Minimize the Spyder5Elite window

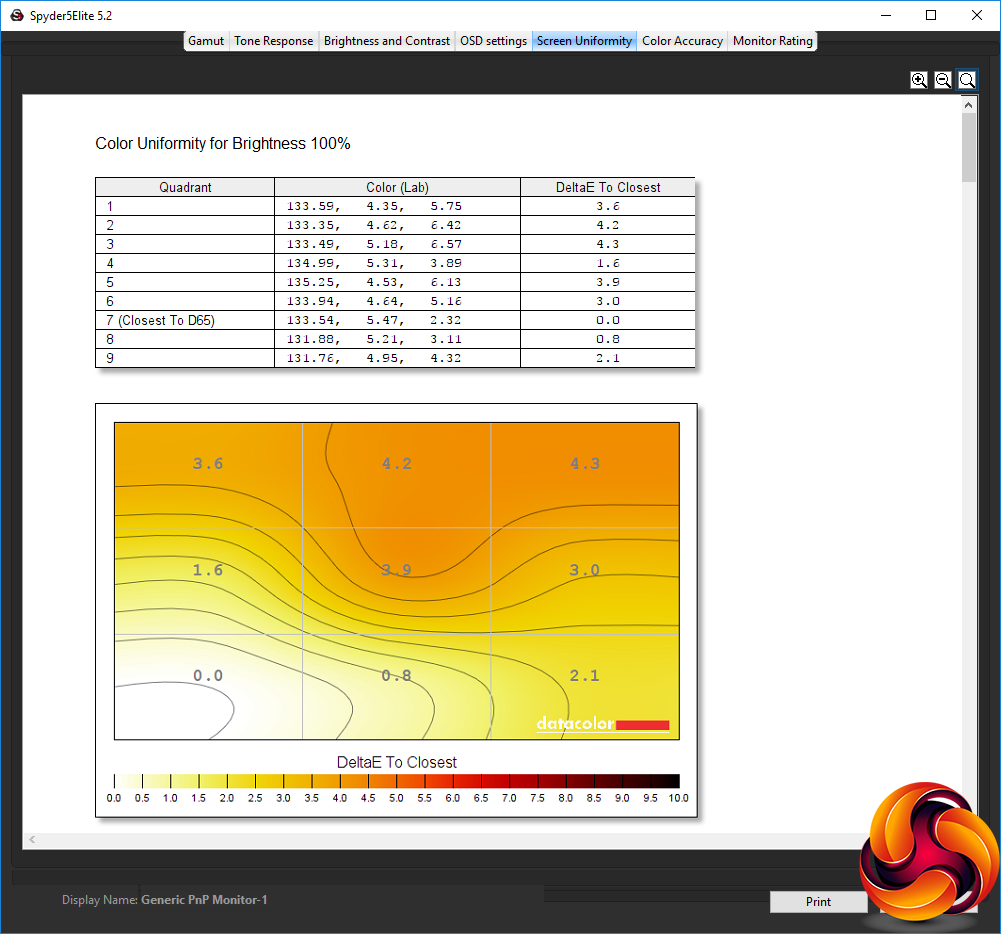[885, 15]
